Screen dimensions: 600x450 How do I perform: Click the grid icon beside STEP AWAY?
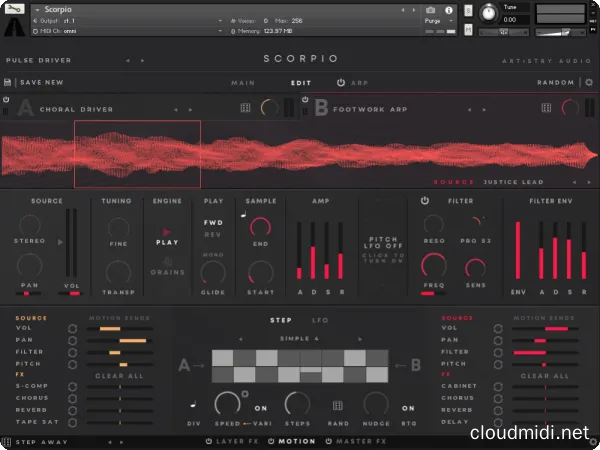tap(7, 442)
